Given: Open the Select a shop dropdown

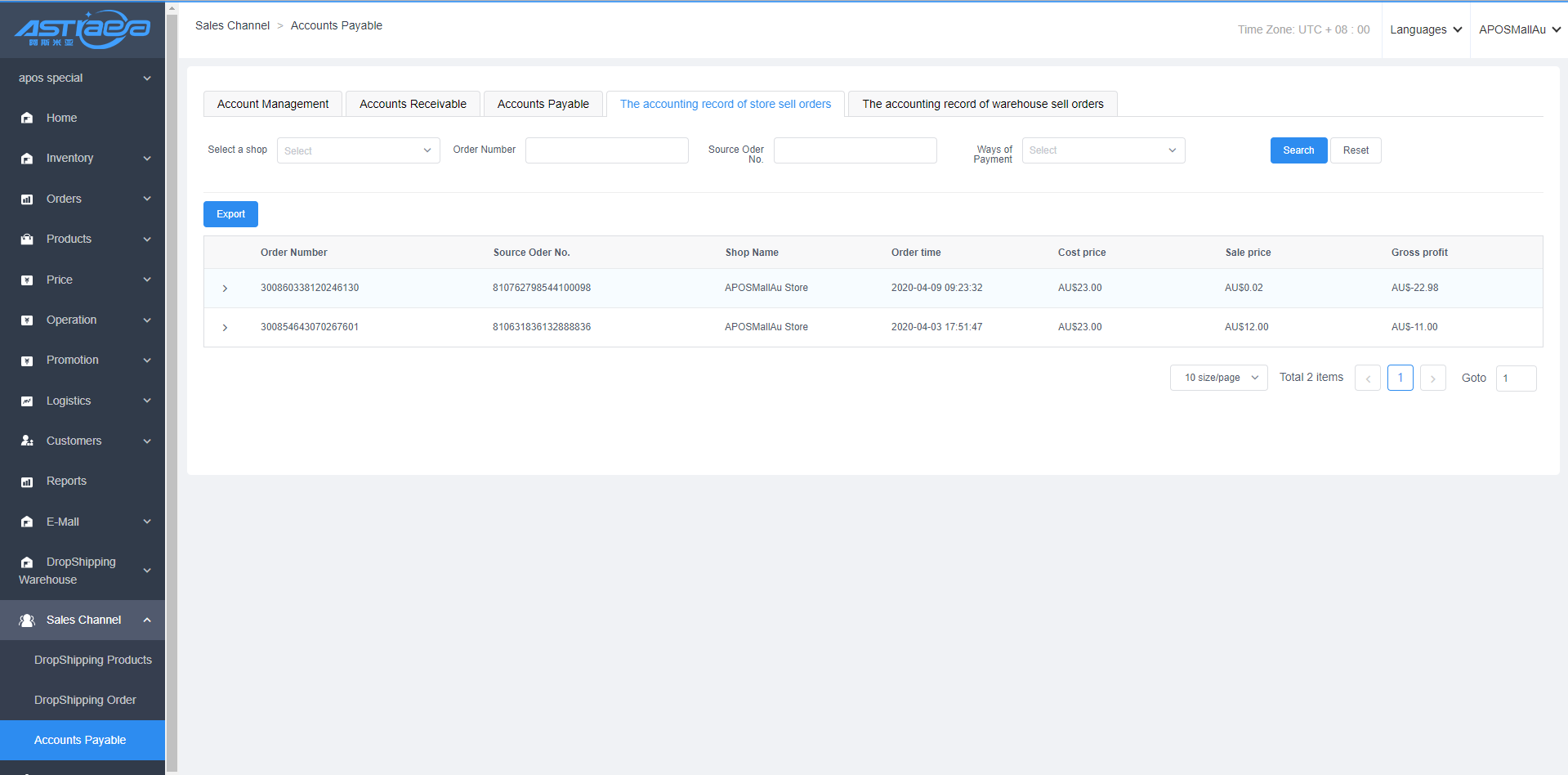Looking at the screenshot, I should [x=358, y=150].
